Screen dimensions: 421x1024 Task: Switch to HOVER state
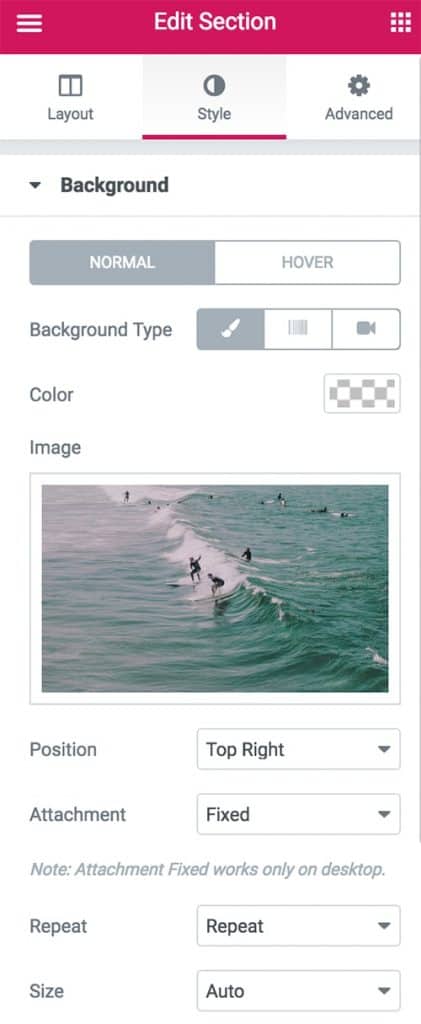click(307, 263)
